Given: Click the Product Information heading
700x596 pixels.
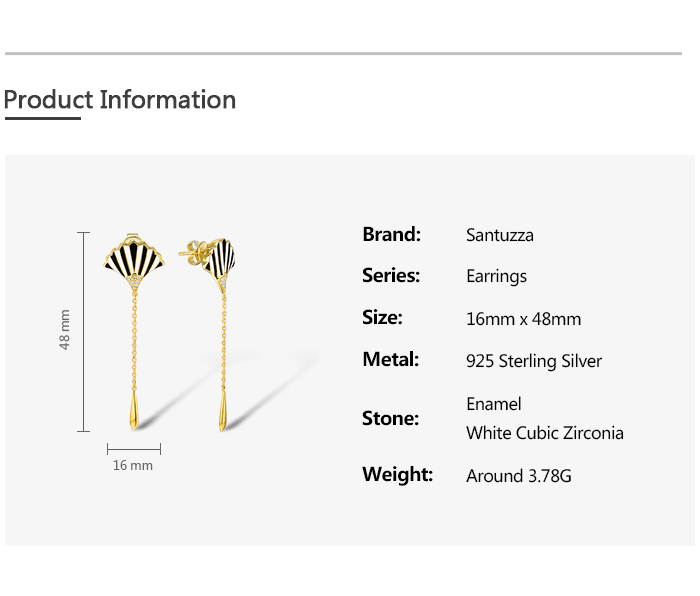Looking at the screenshot, I should (120, 100).
